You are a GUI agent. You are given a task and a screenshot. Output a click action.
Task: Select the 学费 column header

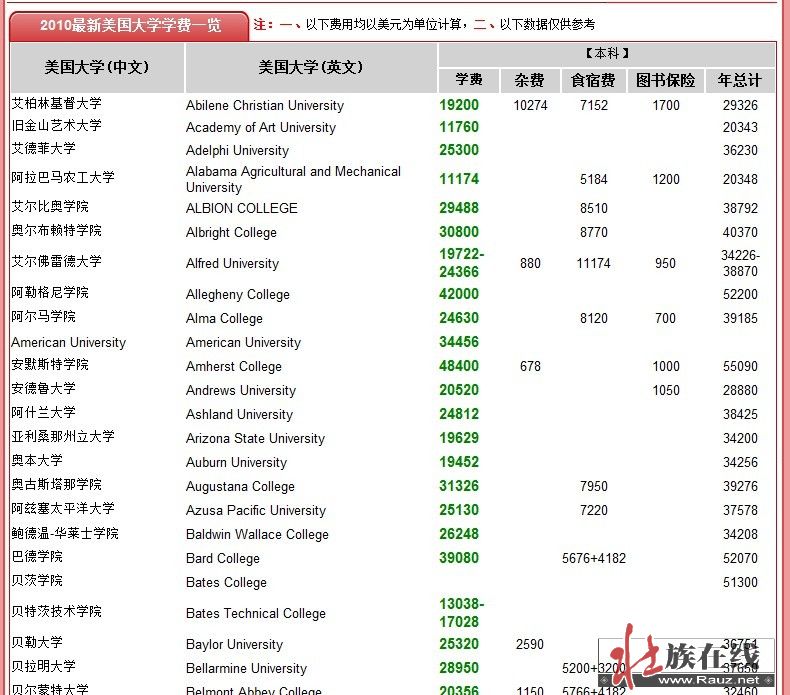[468, 80]
